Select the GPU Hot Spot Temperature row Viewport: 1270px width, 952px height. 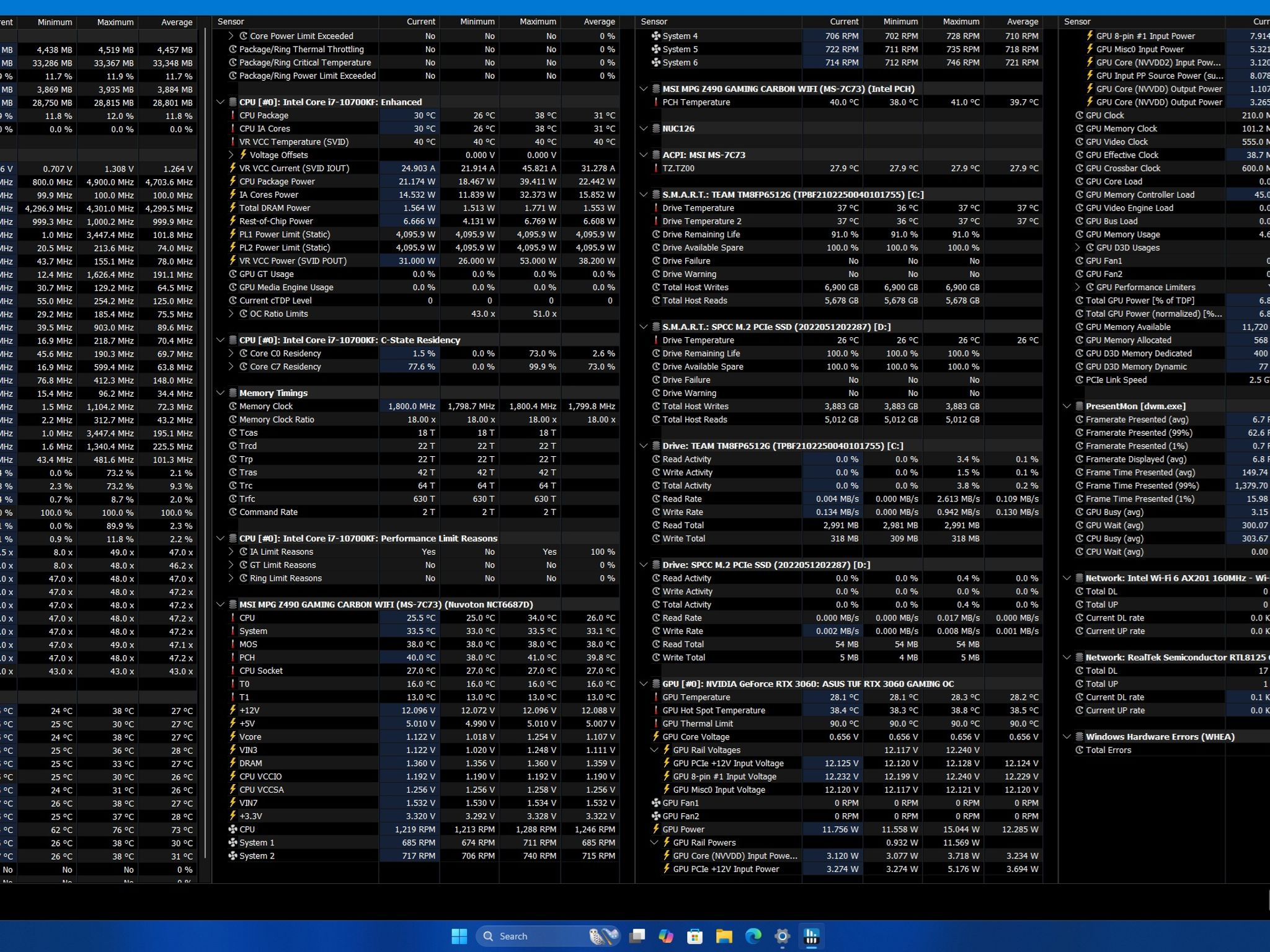(x=840, y=710)
